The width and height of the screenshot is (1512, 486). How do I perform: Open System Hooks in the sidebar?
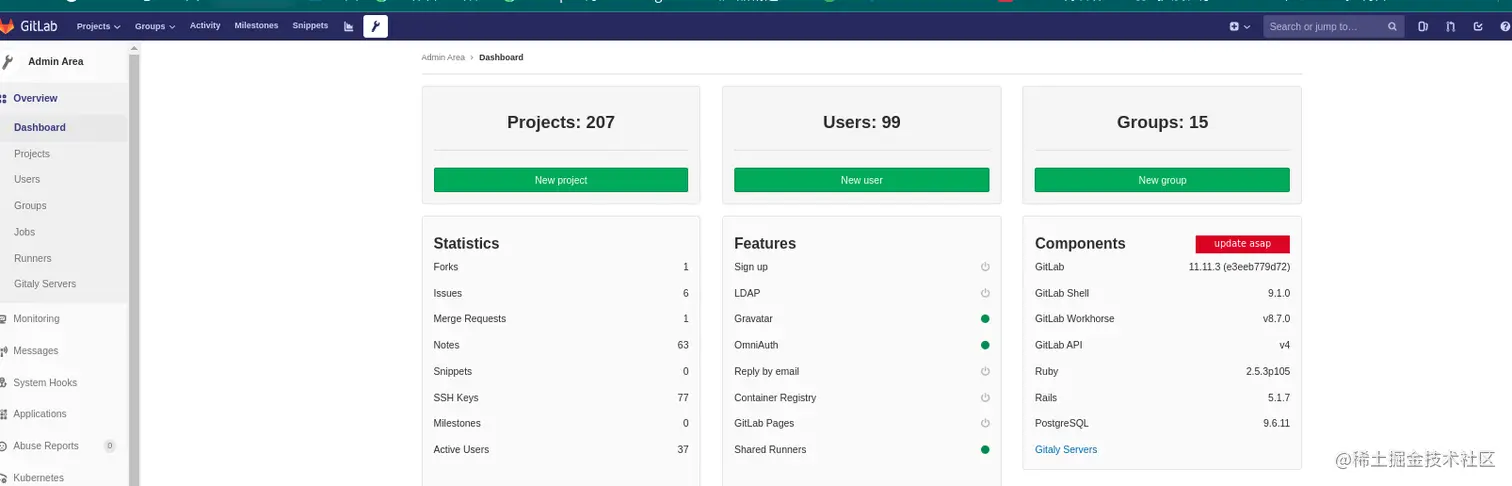pos(45,383)
